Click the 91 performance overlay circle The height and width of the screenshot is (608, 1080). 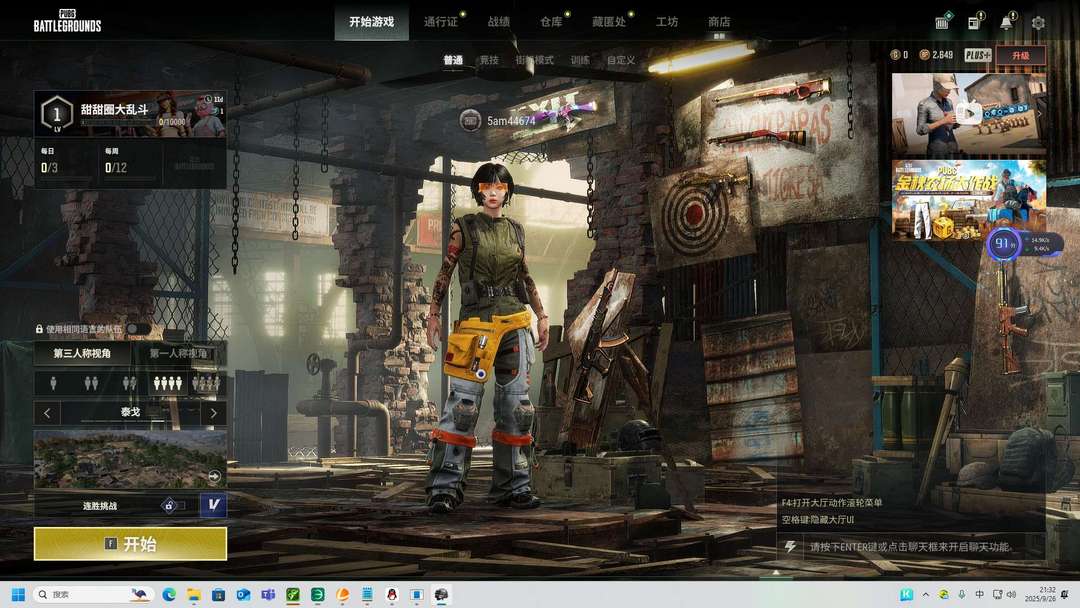(x=1004, y=244)
